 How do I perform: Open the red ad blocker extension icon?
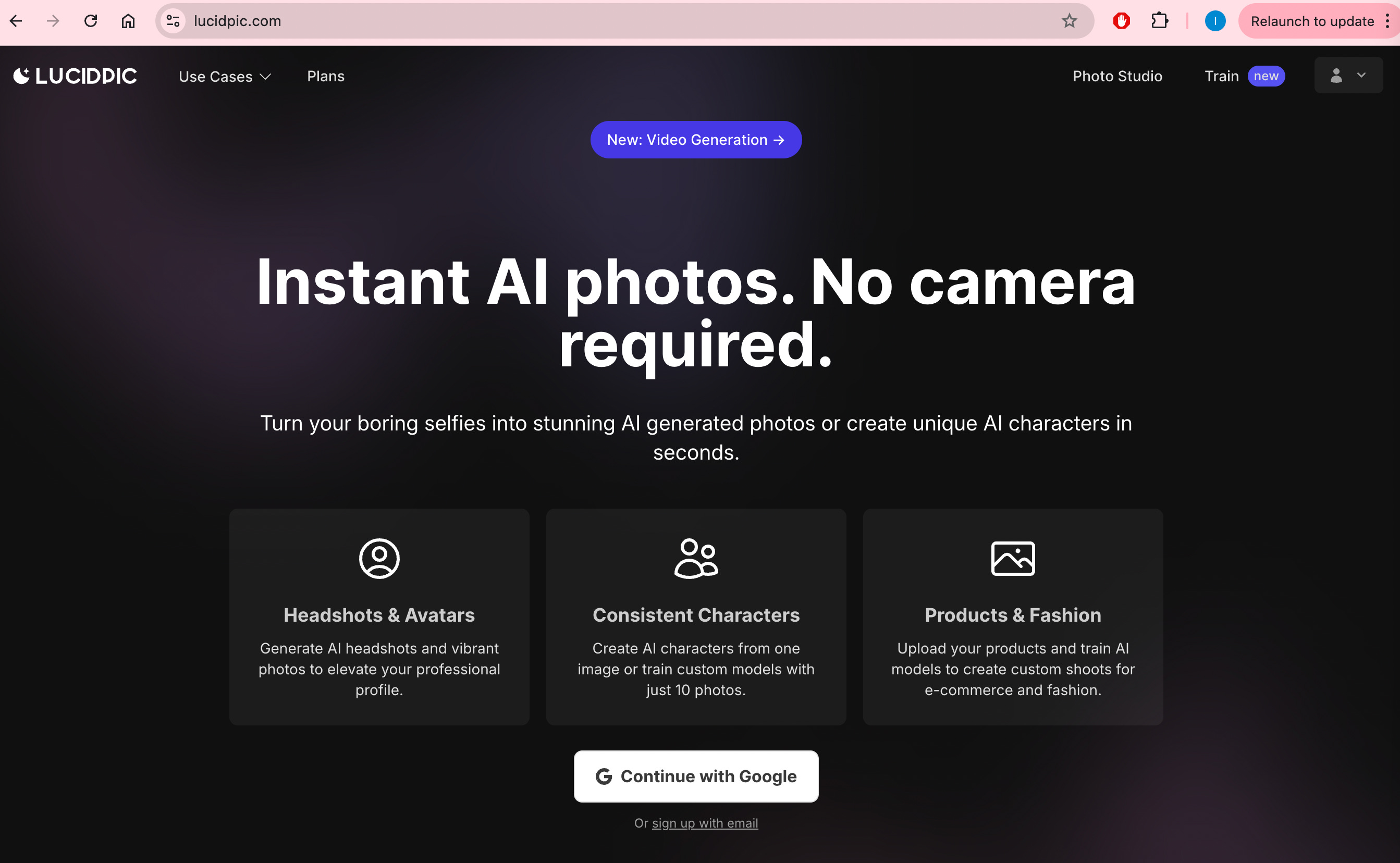click(x=1122, y=21)
